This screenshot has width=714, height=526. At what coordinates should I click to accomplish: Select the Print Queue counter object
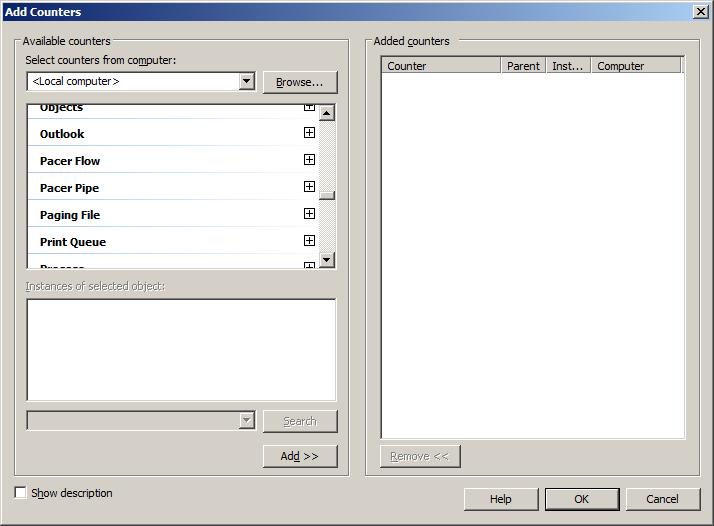pos(73,242)
